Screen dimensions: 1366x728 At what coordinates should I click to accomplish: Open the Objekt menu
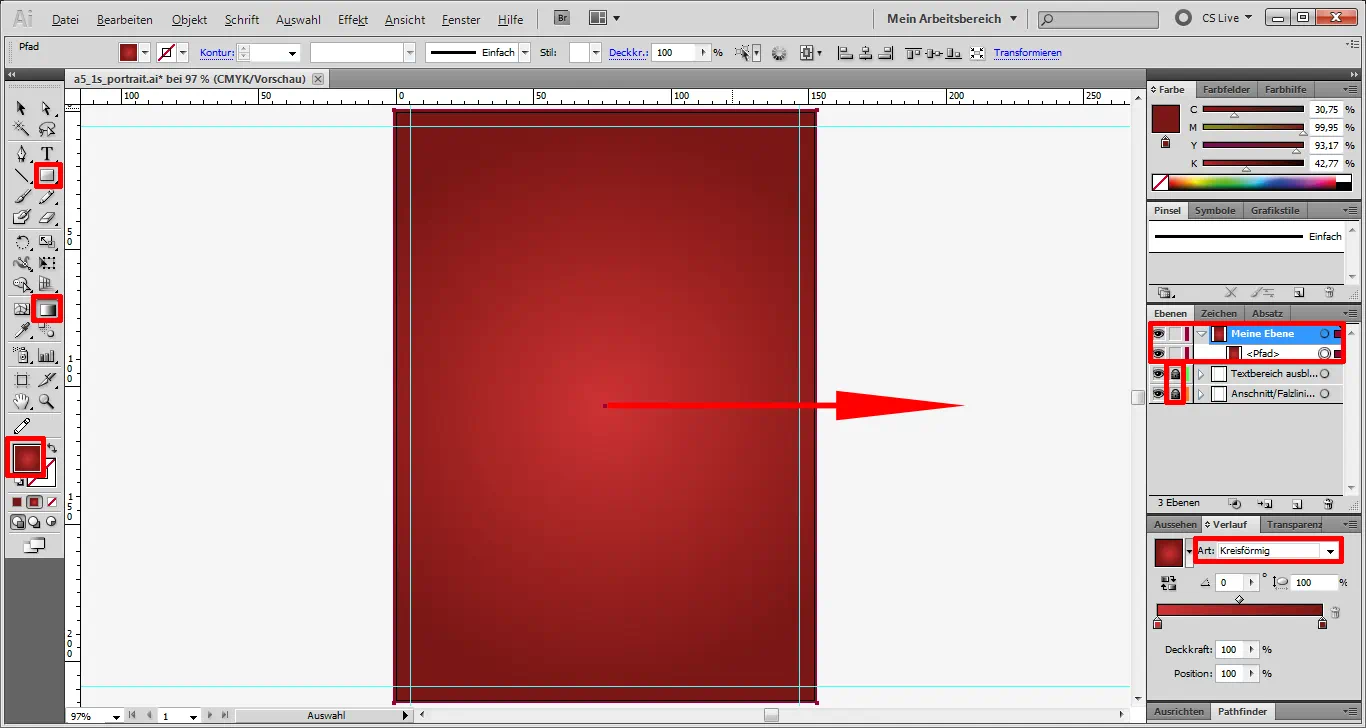pyautogui.click(x=189, y=19)
